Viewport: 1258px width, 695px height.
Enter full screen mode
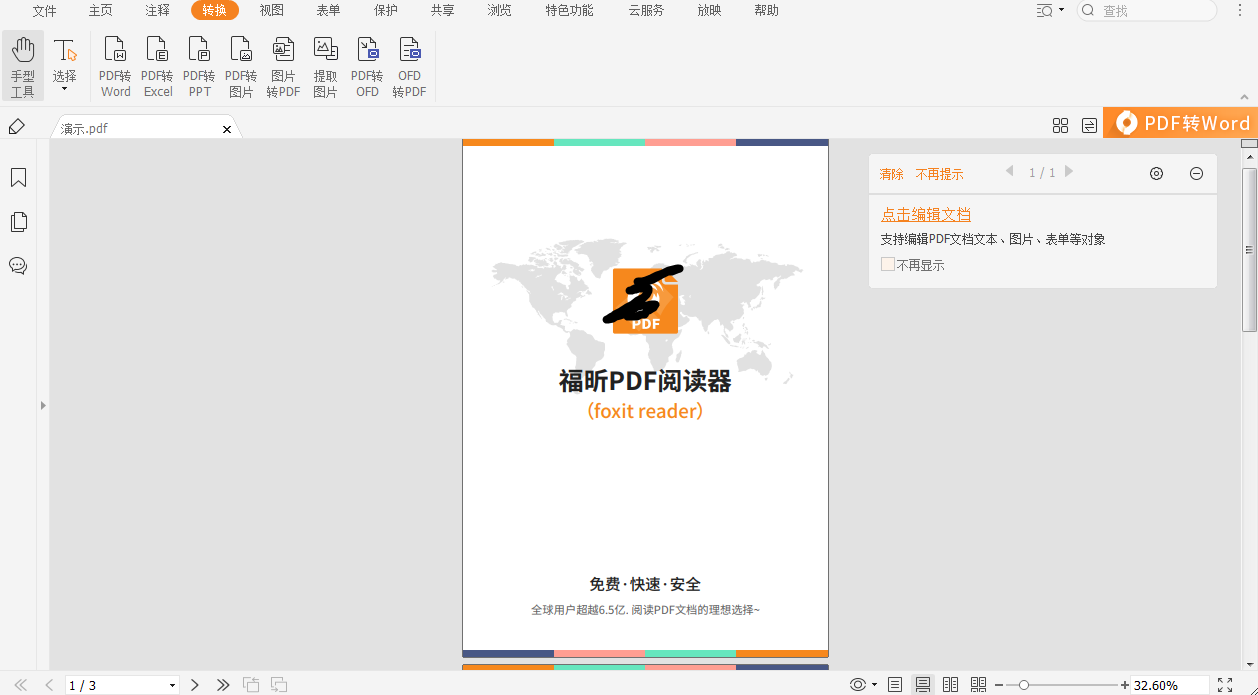1225,685
